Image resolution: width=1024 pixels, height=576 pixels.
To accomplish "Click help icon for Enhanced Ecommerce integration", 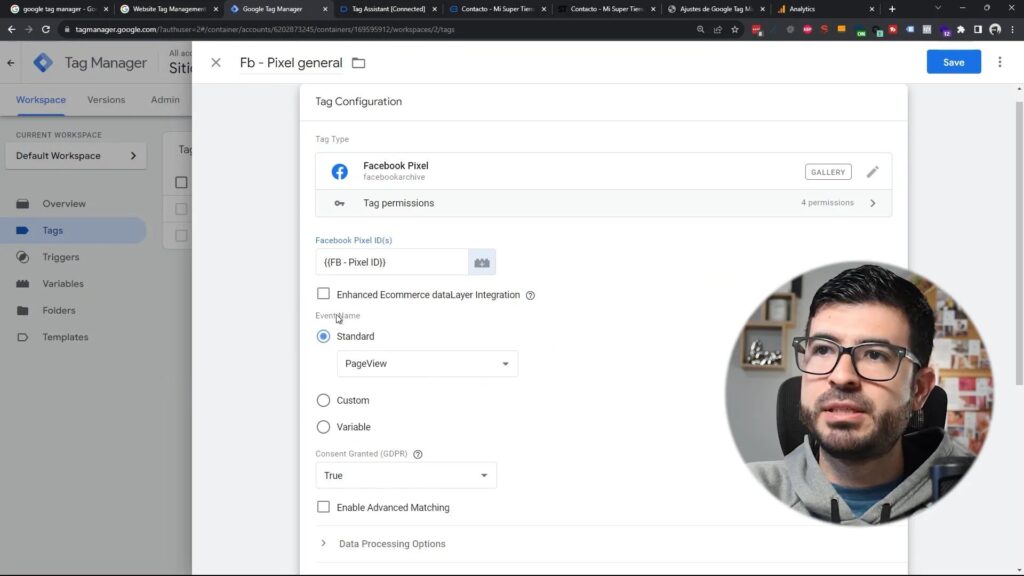I will click(530, 295).
